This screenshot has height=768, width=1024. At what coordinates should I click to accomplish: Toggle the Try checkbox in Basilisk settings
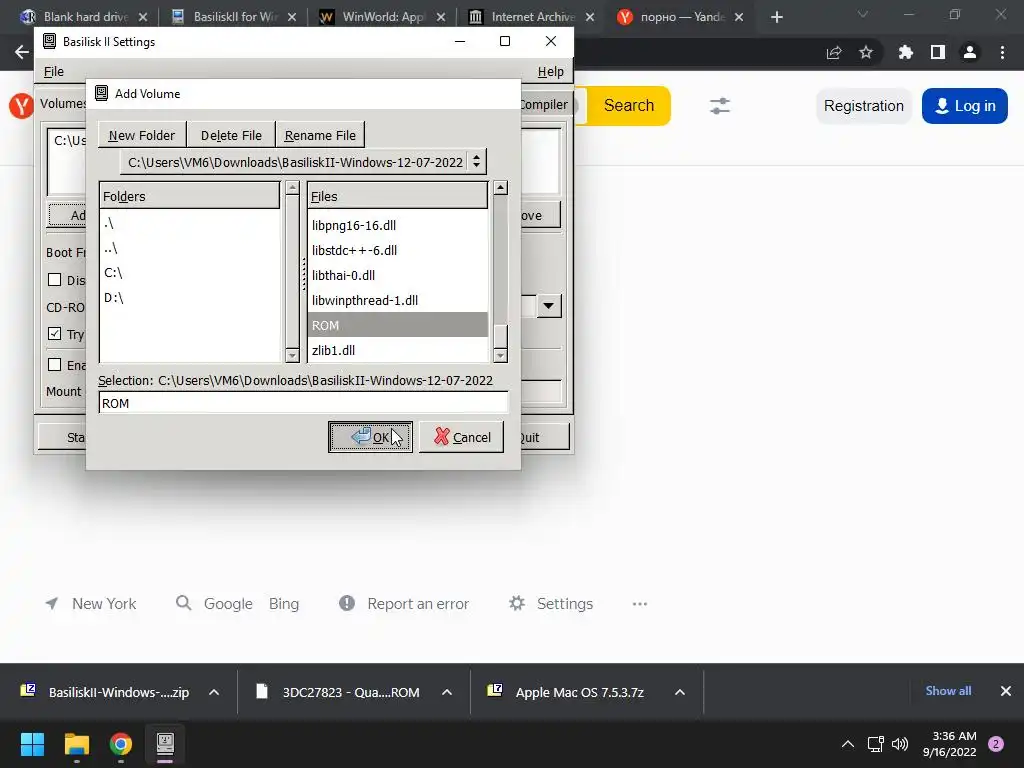(x=55, y=334)
